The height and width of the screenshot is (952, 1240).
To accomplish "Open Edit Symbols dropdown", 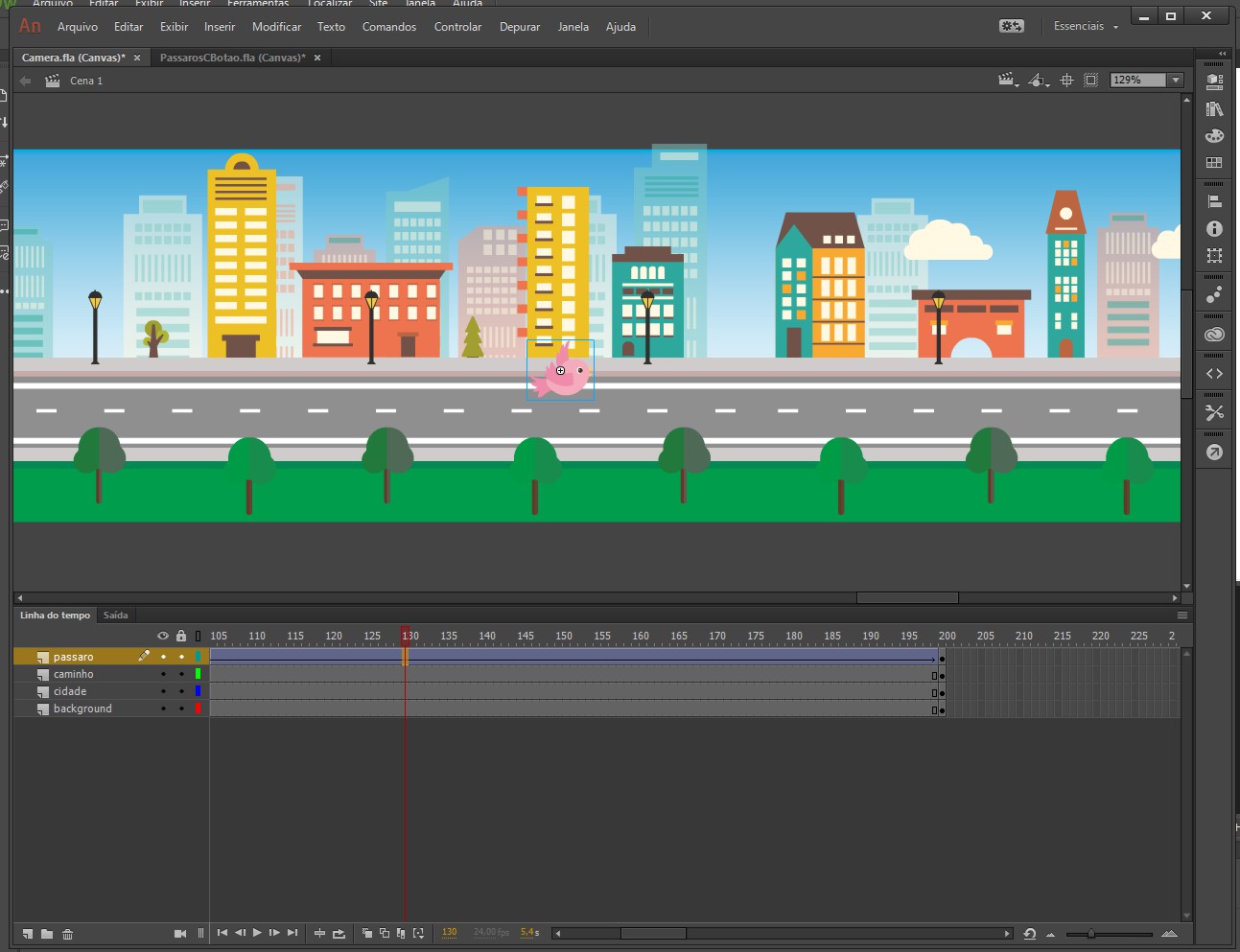I will (1039, 81).
